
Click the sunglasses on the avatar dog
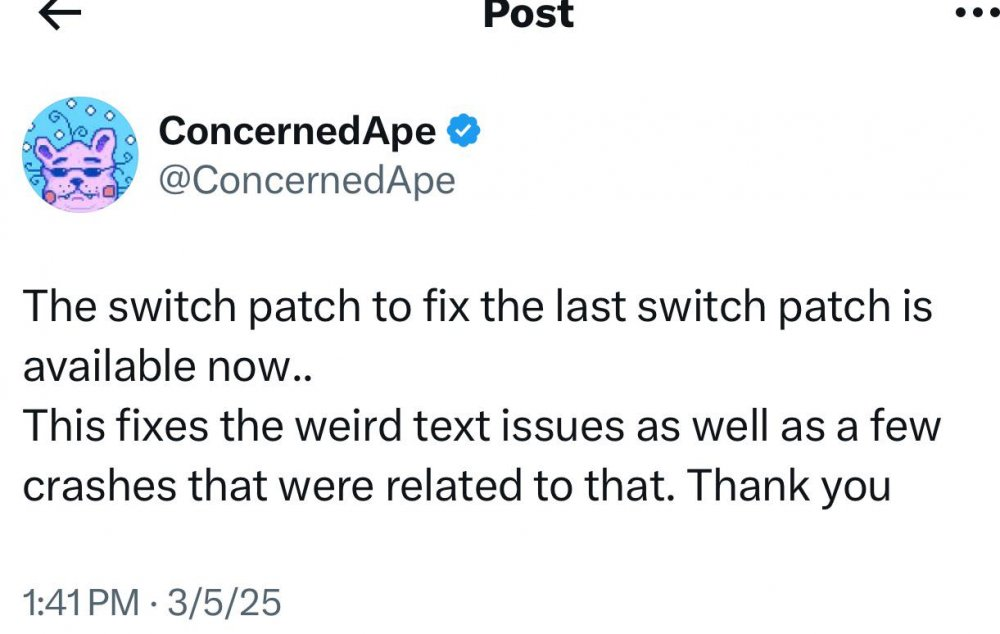(x=76, y=171)
